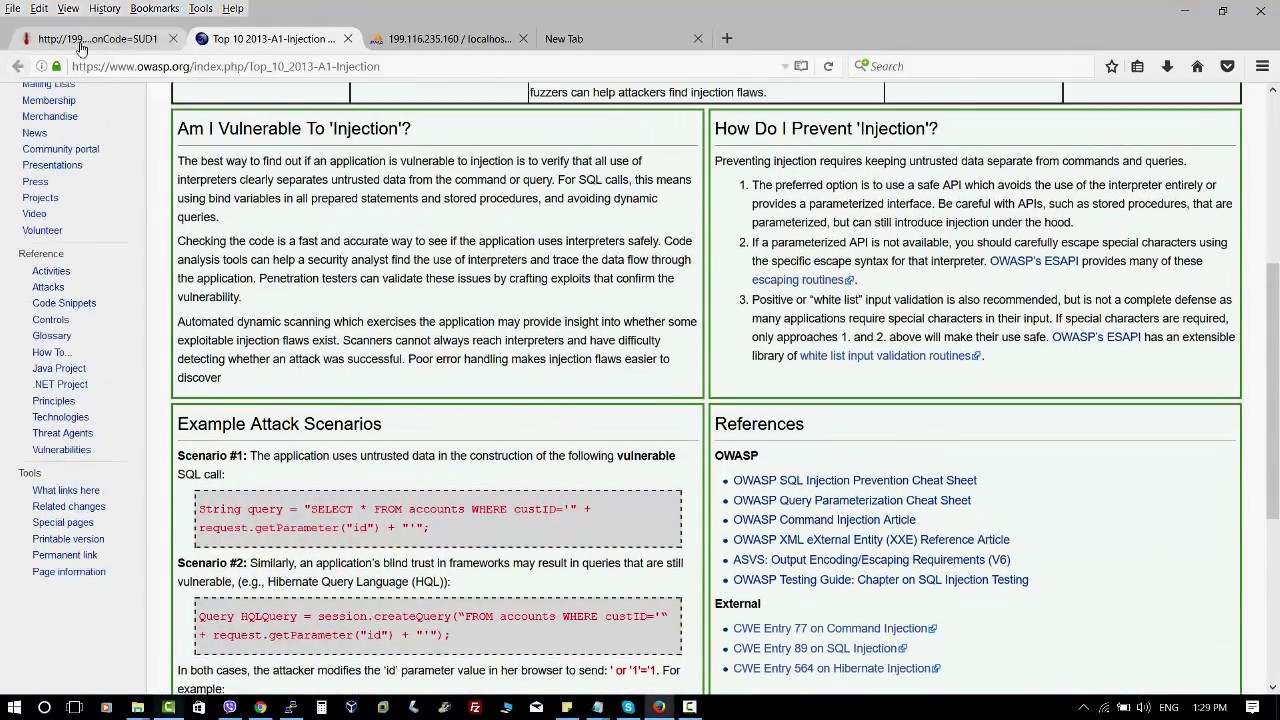Viewport: 1280px width, 720px height.
Task: Open Code Snippets sidebar link
Action: tap(64, 303)
